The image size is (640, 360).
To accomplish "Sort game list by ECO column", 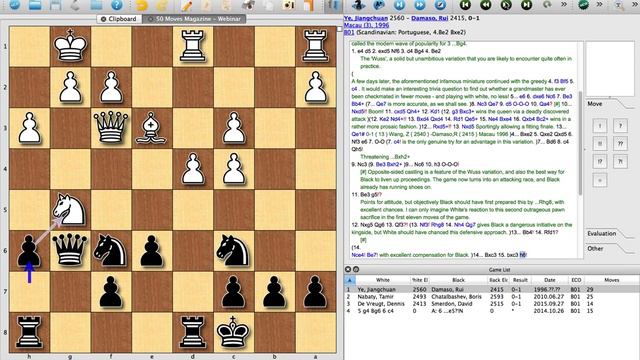I will point(576,280).
